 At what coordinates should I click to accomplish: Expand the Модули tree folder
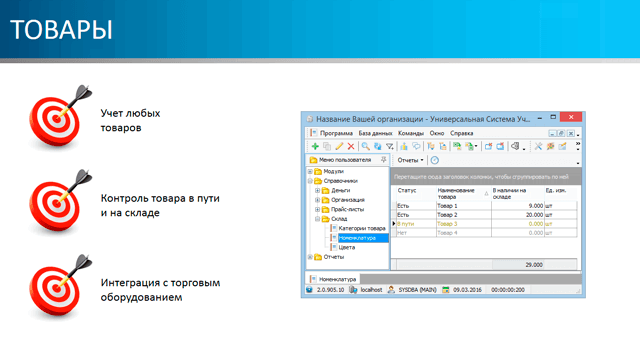point(310,171)
